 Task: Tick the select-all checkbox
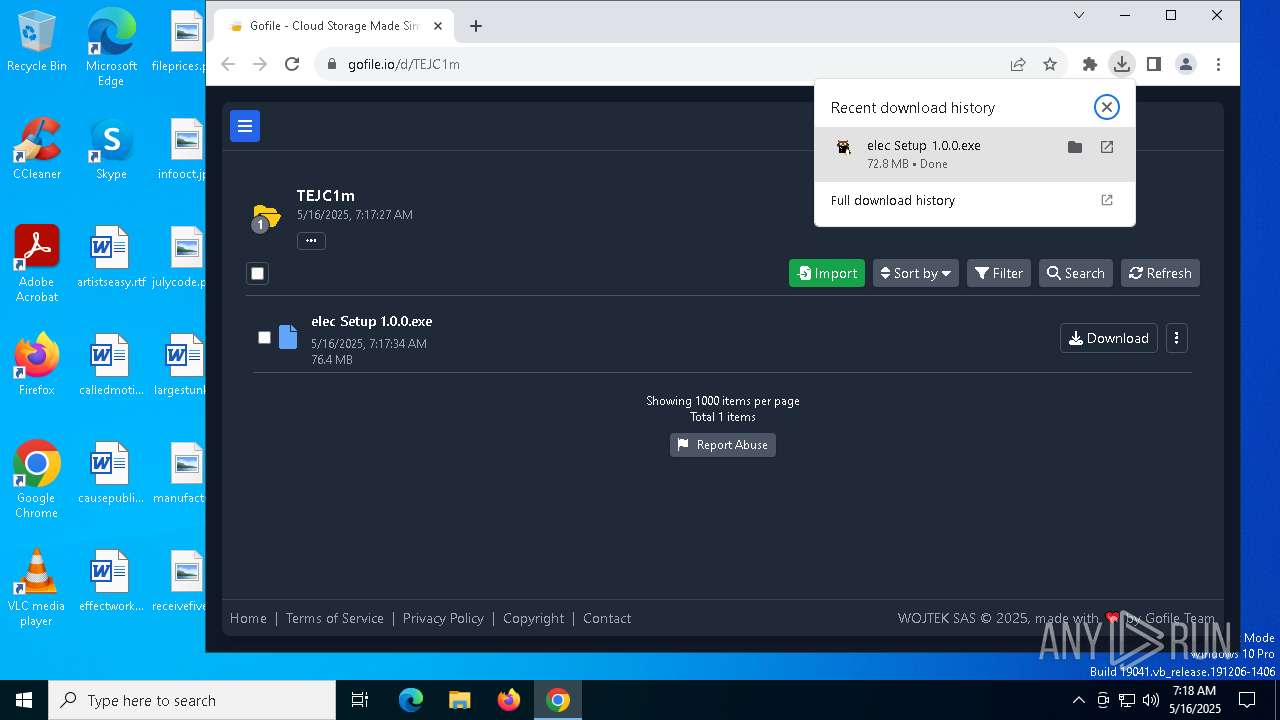258,273
